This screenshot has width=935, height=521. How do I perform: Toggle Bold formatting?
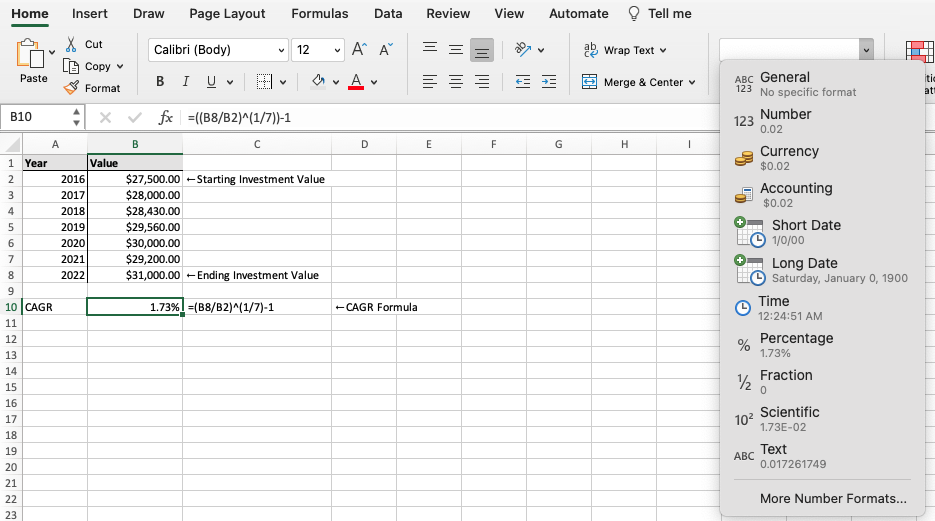(x=160, y=82)
